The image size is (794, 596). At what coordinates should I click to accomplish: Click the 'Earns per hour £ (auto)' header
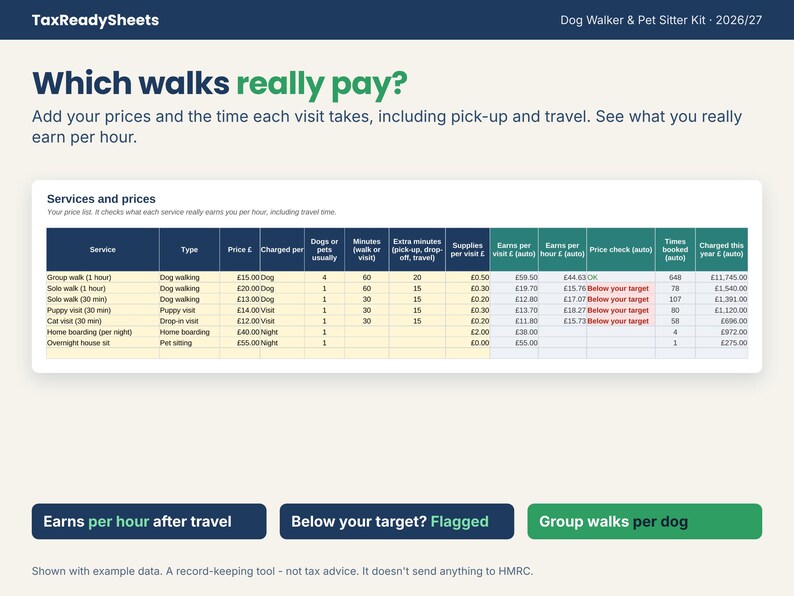click(562, 250)
